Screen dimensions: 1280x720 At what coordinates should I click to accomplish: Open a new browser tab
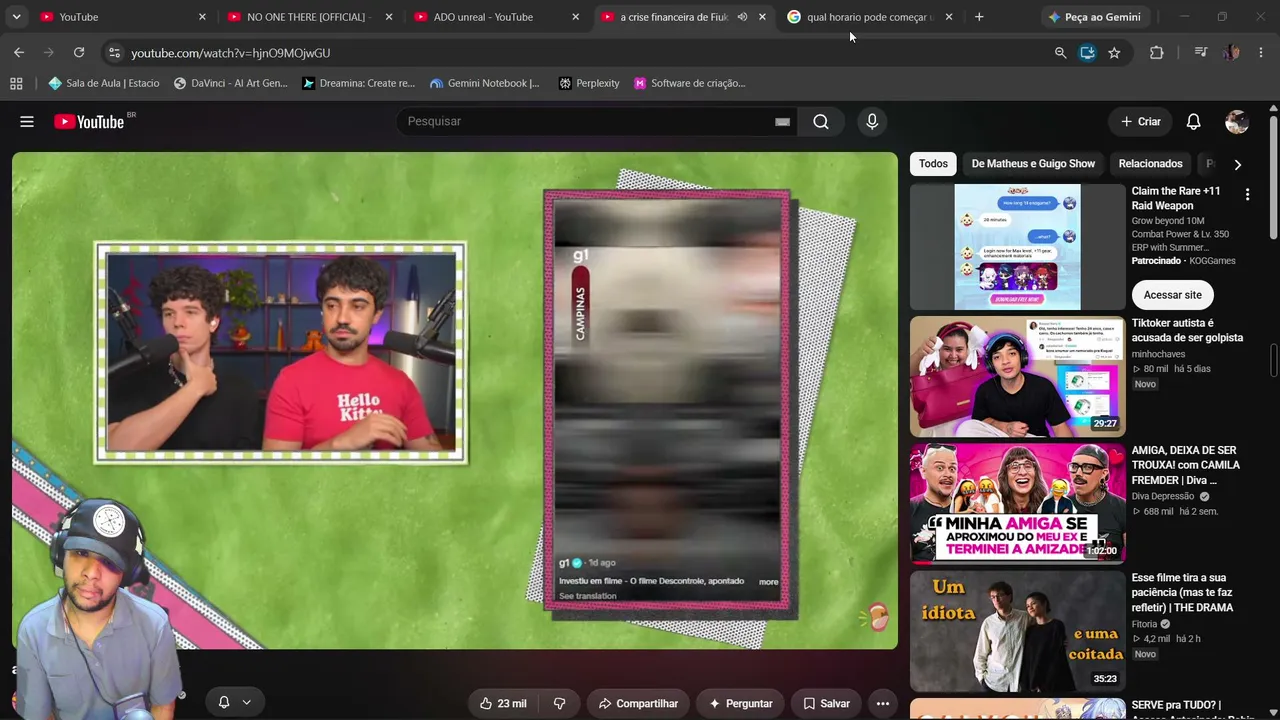click(x=979, y=17)
